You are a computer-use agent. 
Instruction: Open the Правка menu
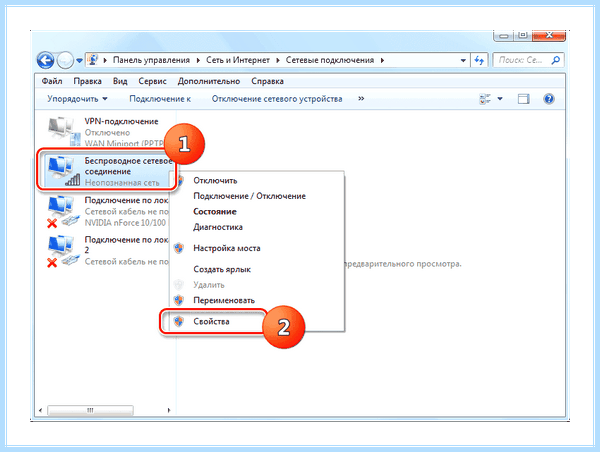pos(88,81)
